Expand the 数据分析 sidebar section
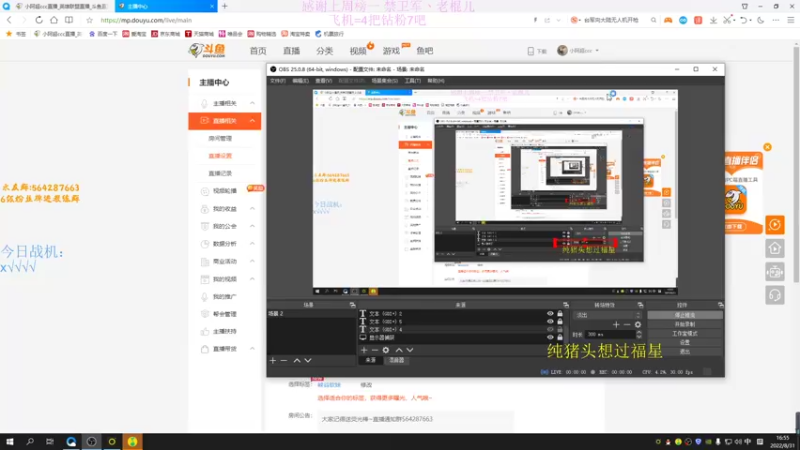800x450 pixels. click(x=252, y=244)
